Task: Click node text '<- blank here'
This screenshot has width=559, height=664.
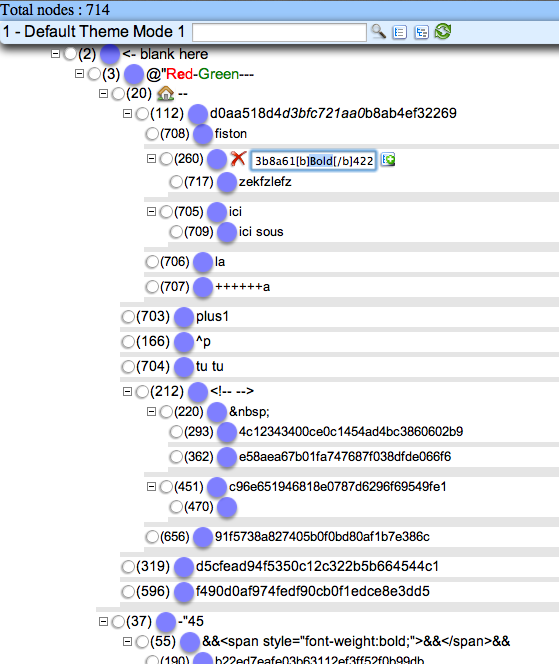Action: click(165, 54)
